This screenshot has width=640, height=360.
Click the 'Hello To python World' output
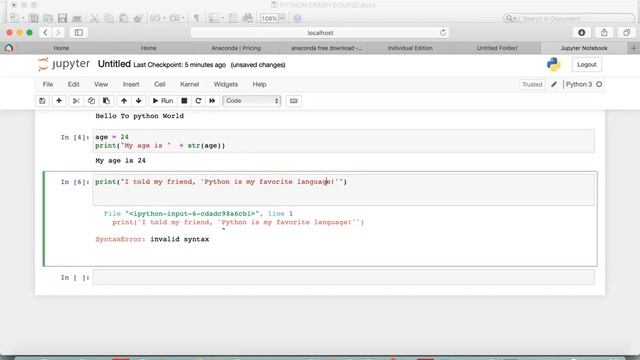click(x=140, y=116)
